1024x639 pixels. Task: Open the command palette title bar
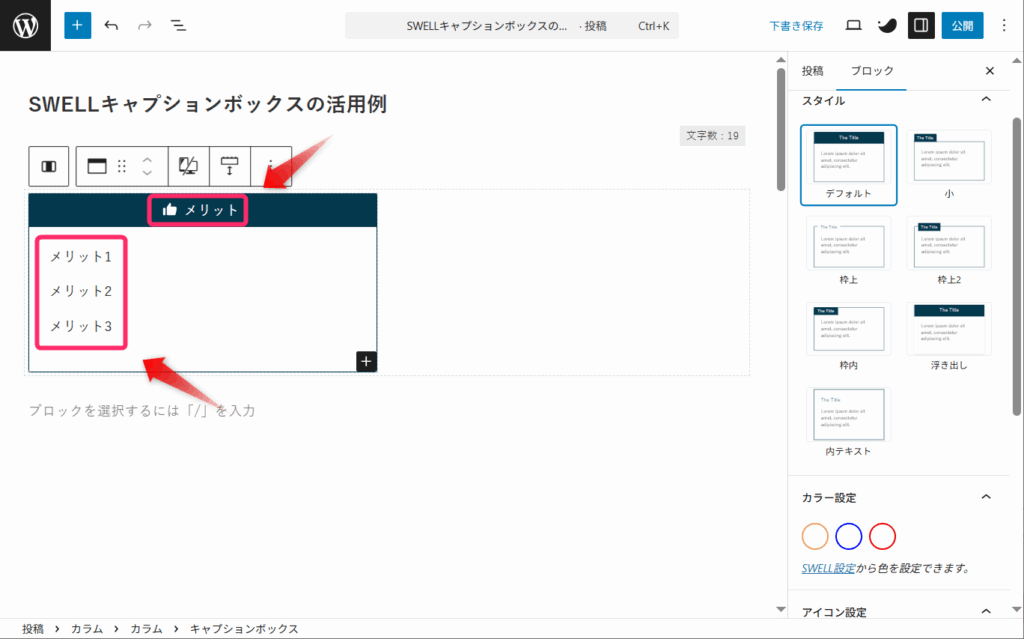pos(511,26)
